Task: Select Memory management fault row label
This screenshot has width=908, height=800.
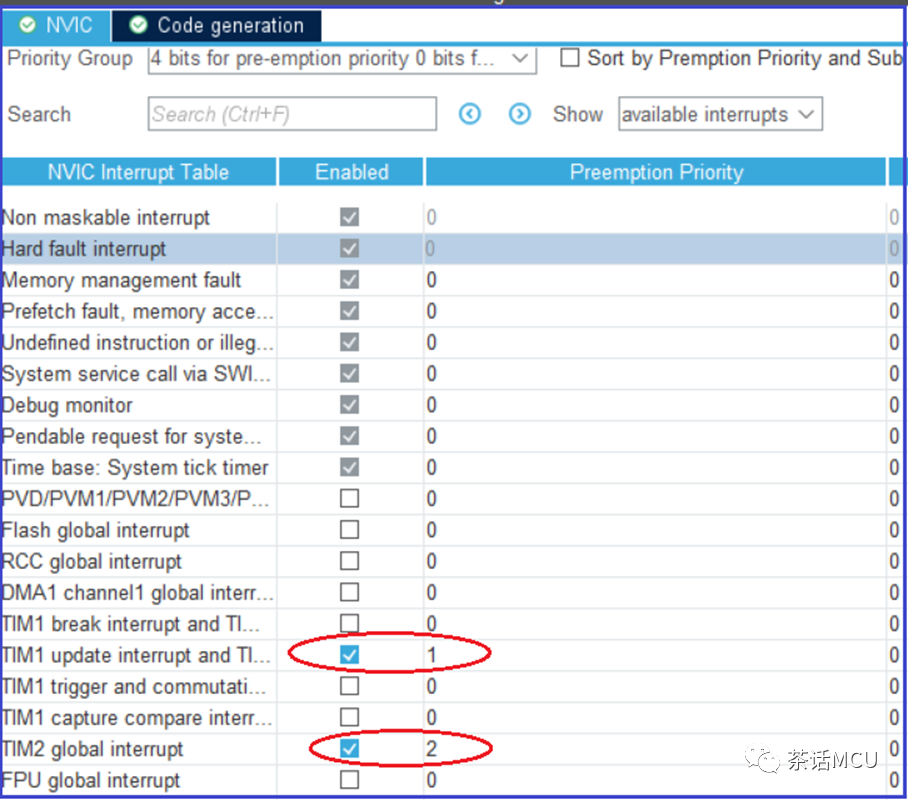Action: (121, 280)
